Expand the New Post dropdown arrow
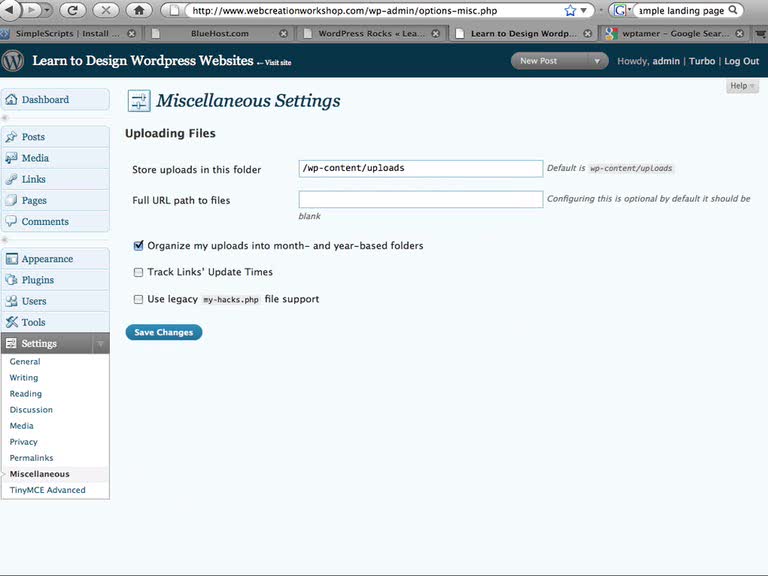 (598, 61)
